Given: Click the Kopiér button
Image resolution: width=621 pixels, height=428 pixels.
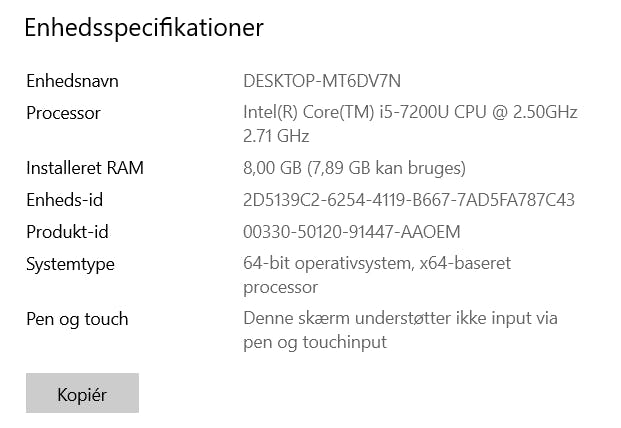Looking at the screenshot, I should (82, 393).
